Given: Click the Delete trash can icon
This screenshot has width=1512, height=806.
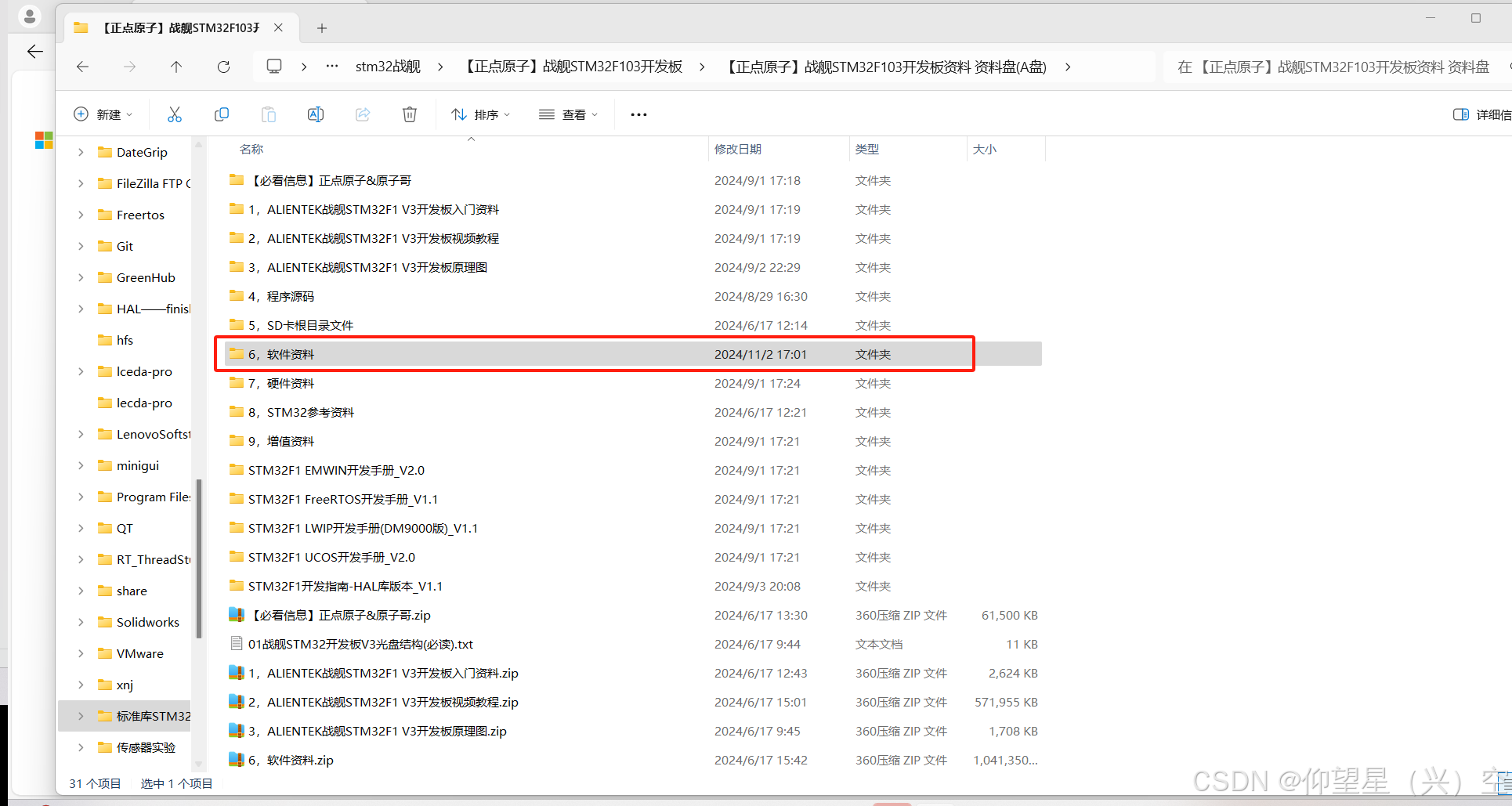Looking at the screenshot, I should pyautogui.click(x=410, y=114).
